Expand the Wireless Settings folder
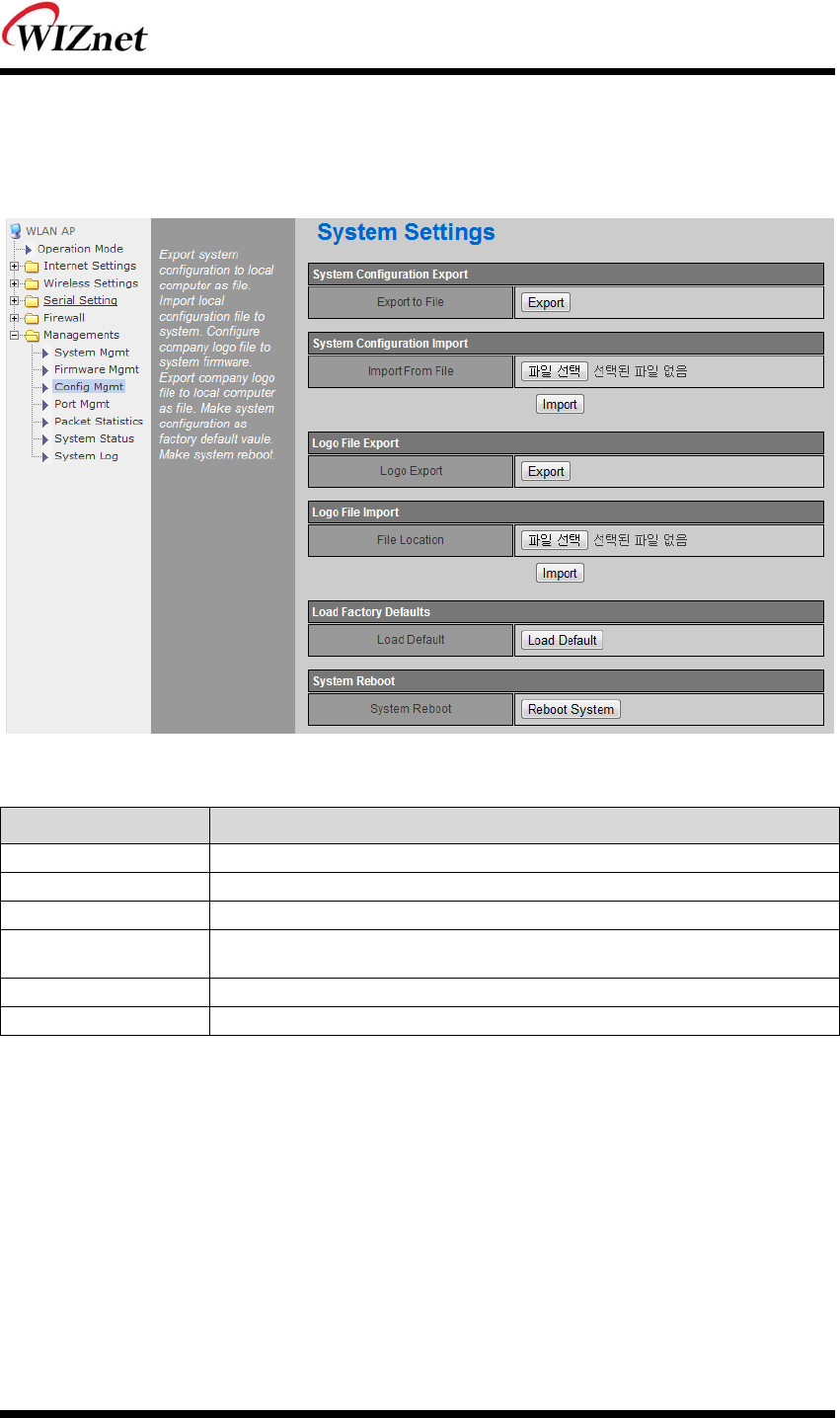Image resolution: width=840 pixels, height=1418 pixels. click(15, 283)
